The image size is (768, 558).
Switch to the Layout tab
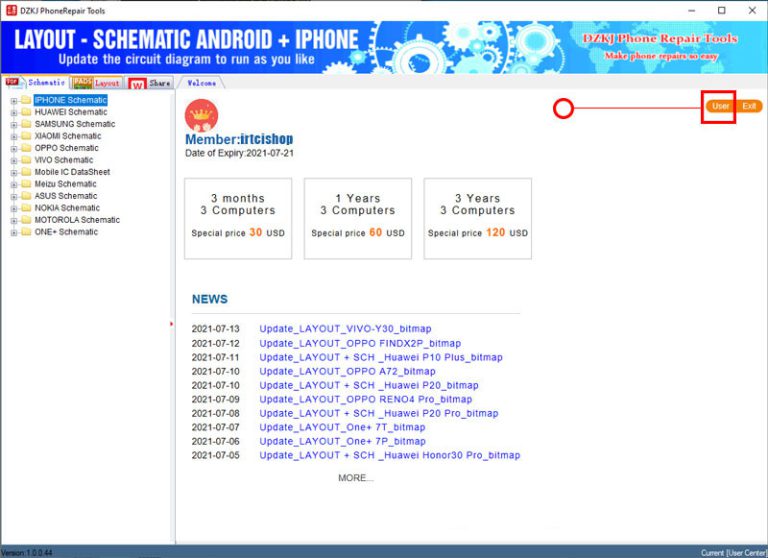(x=106, y=83)
